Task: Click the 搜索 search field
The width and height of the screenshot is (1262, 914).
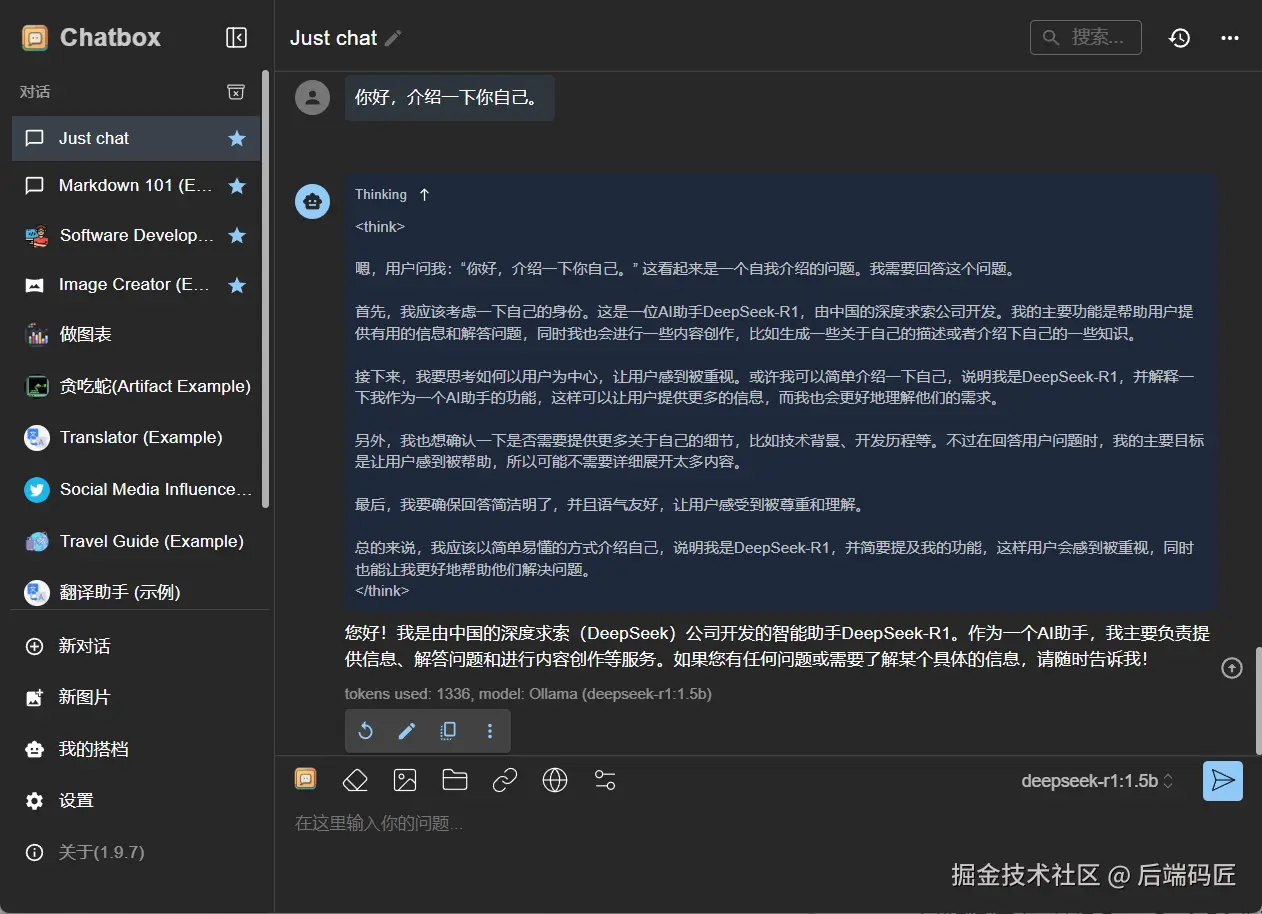Action: (1085, 37)
